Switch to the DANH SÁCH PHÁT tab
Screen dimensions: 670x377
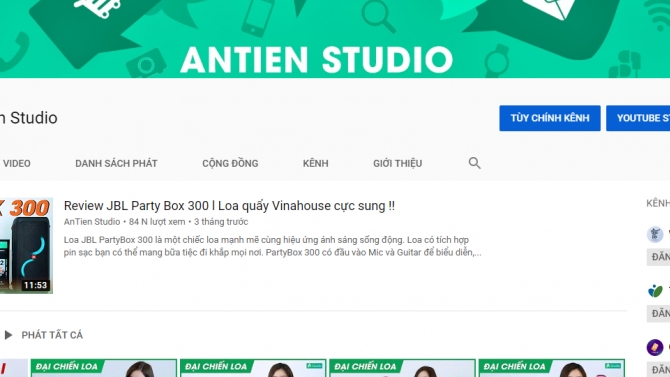pyautogui.click(x=116, y=163)
